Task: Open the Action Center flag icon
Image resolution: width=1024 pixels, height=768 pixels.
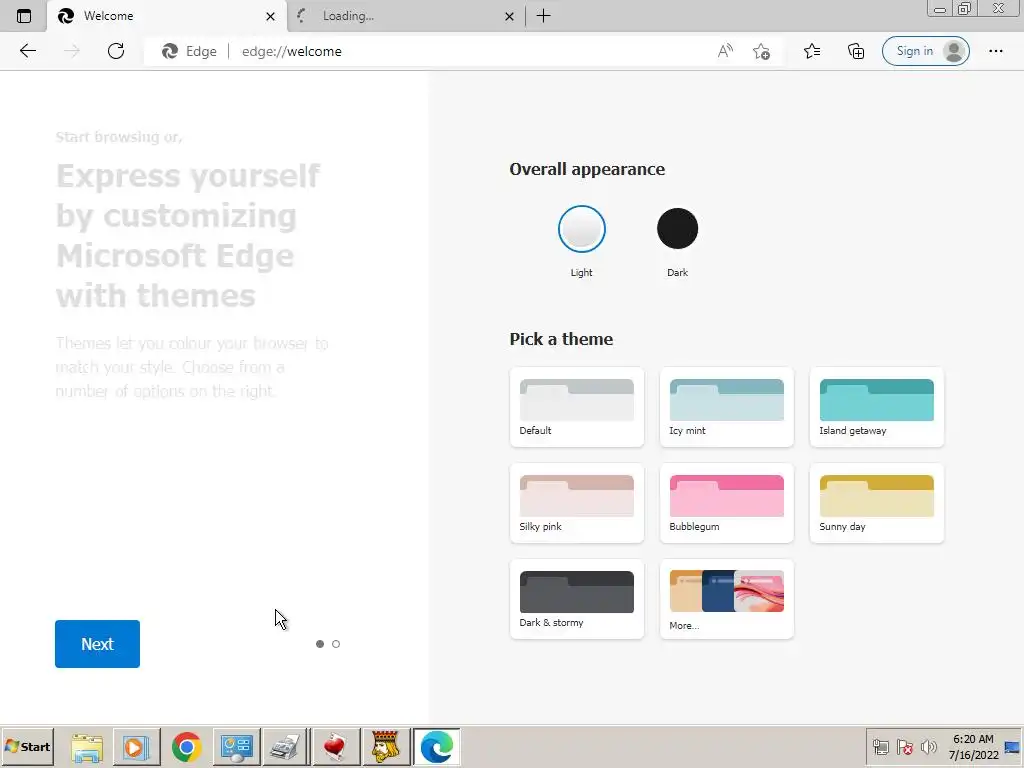Action: (x=904, y=747)
